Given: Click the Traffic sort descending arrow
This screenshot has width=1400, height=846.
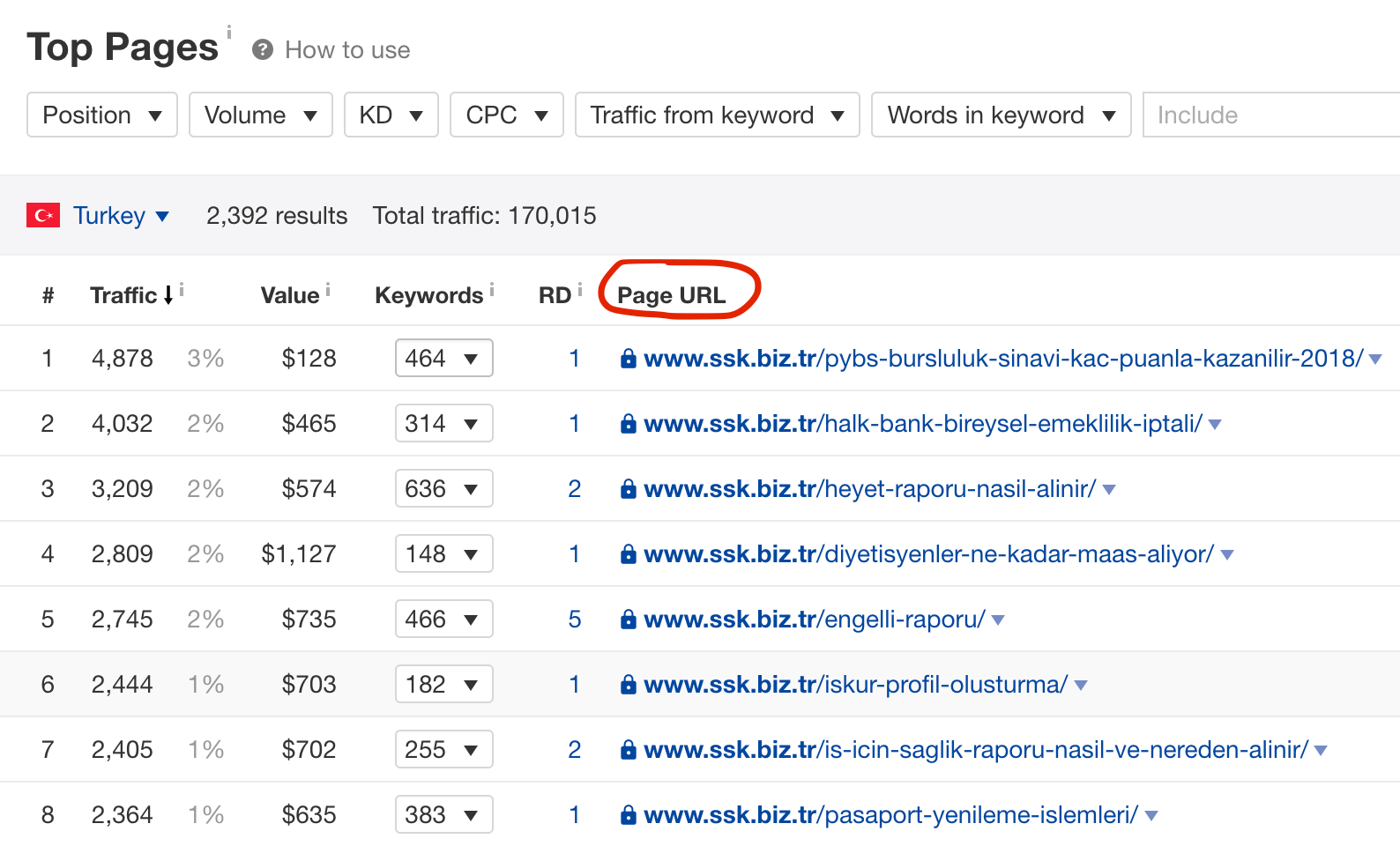Looking at the screenshot, I should click(168, 295).
